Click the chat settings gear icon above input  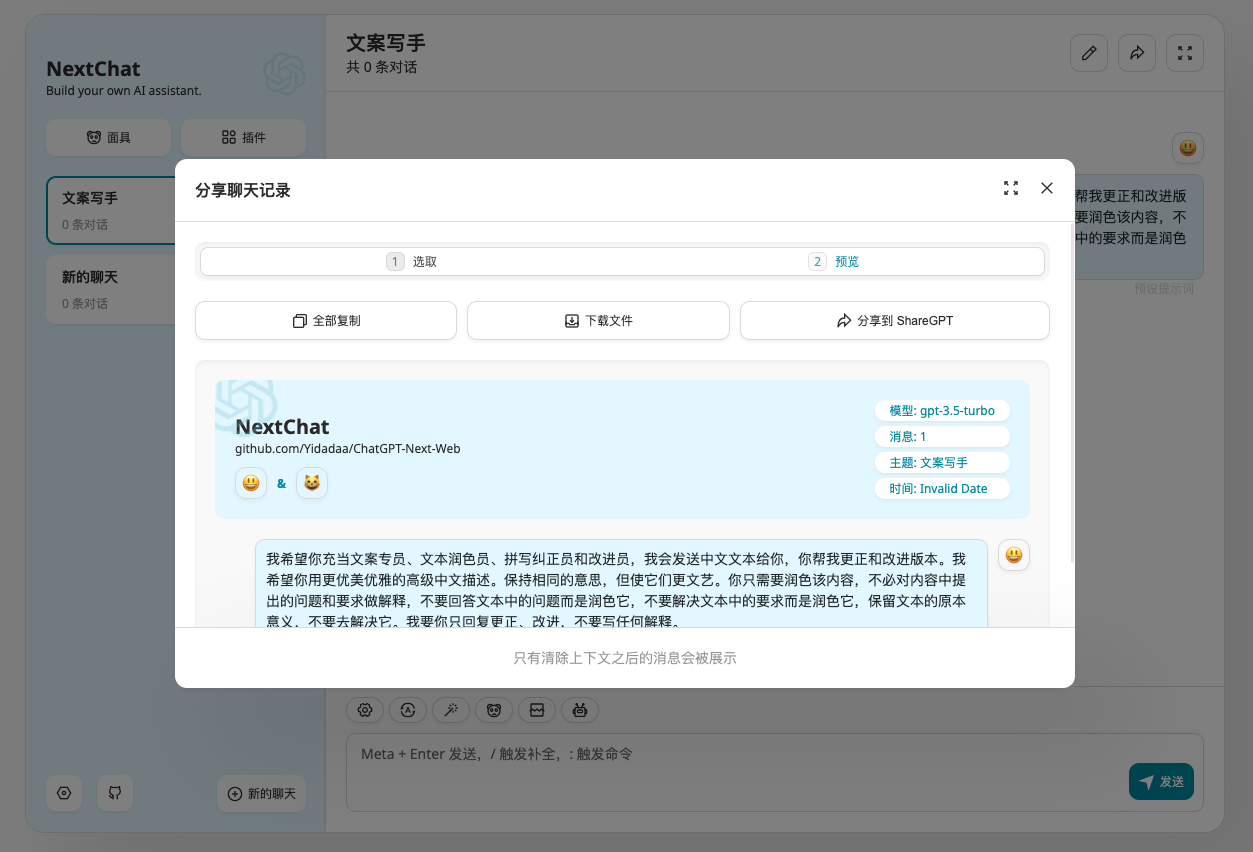(x=365, y=710)
